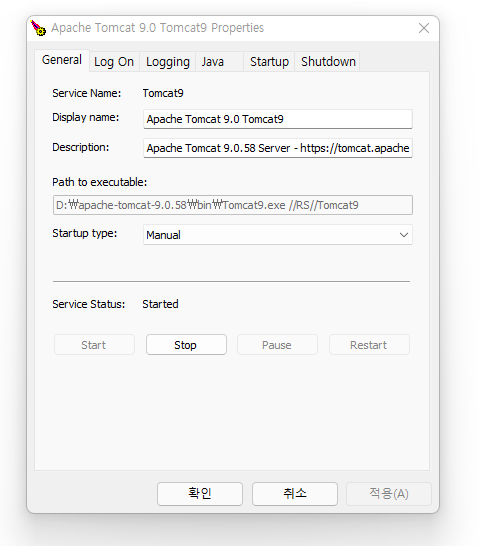Click the Display name input field
The image size is (480, 546).
click(x=278, y=119)
